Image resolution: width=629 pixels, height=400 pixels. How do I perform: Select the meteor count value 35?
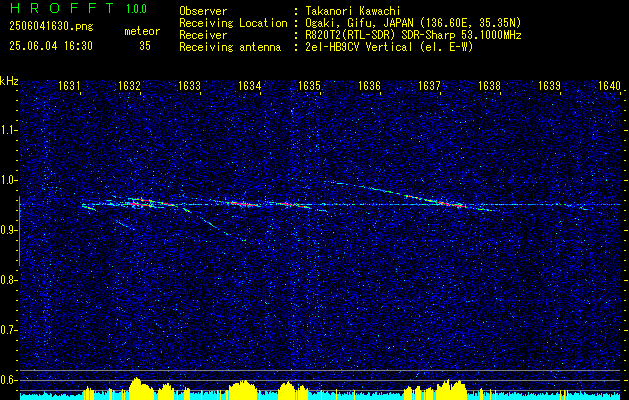pyautogui.click(x=145, y=46)
